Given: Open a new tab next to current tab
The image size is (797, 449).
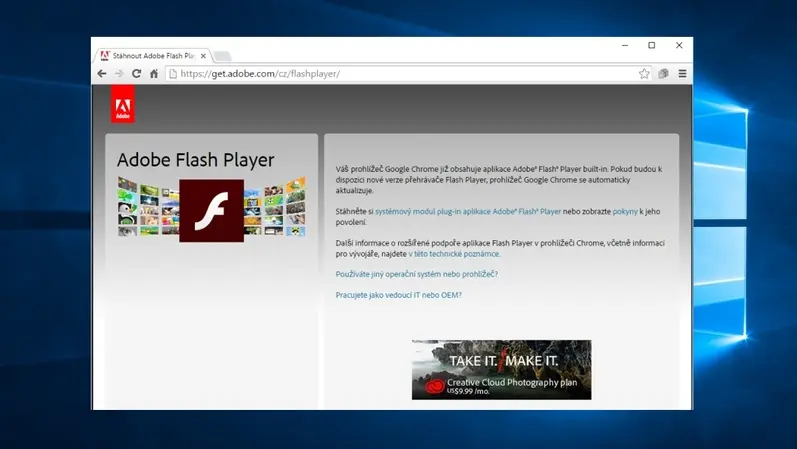Looking at the screenshot, I should [222, 56].
